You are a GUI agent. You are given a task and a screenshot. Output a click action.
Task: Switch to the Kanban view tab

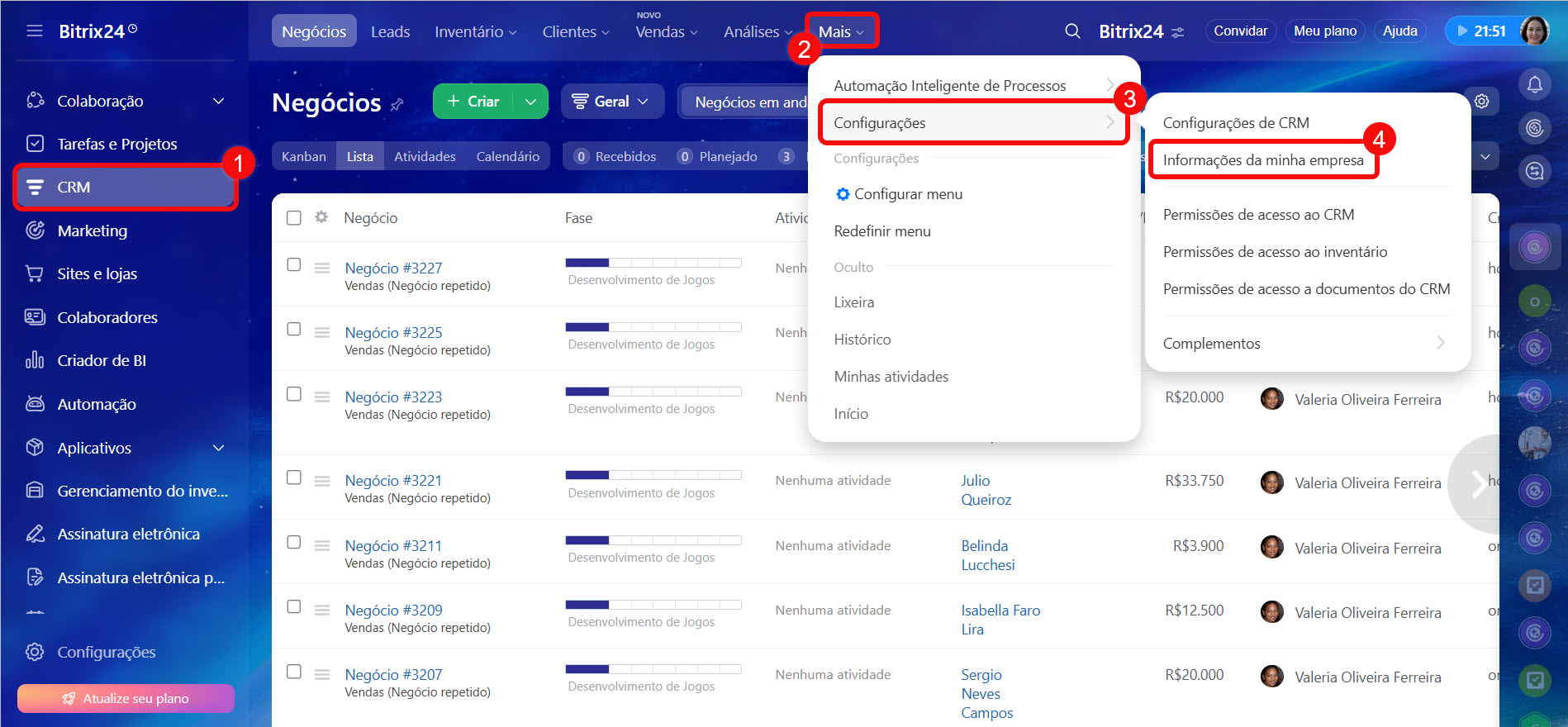pos(303,156)
